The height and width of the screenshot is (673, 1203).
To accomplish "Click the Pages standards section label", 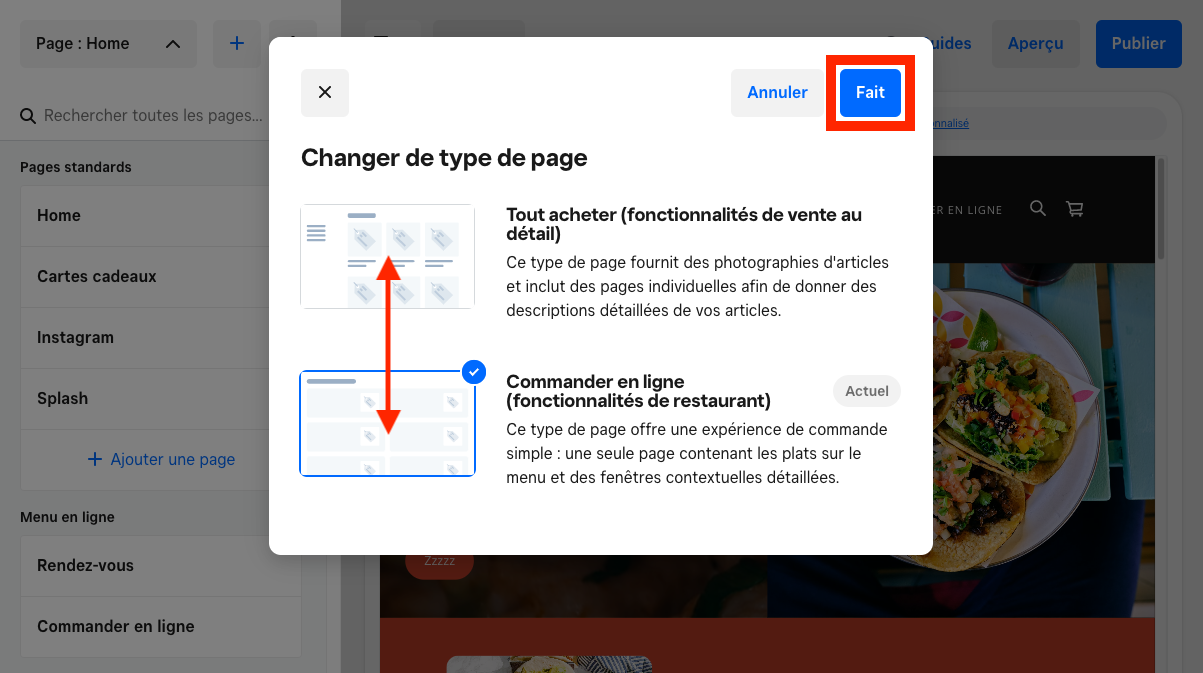I will pyautogui.click(x=76, y=167).
